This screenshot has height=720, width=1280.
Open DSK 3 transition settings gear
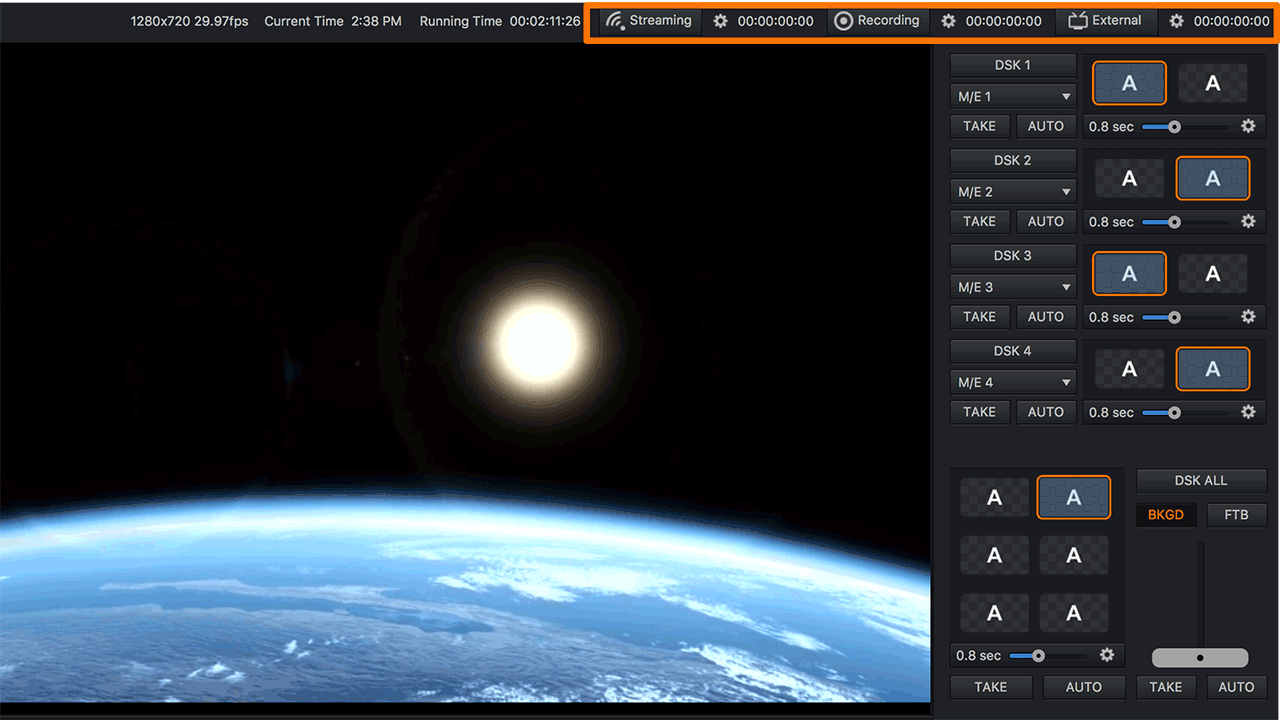[1248, 316]
